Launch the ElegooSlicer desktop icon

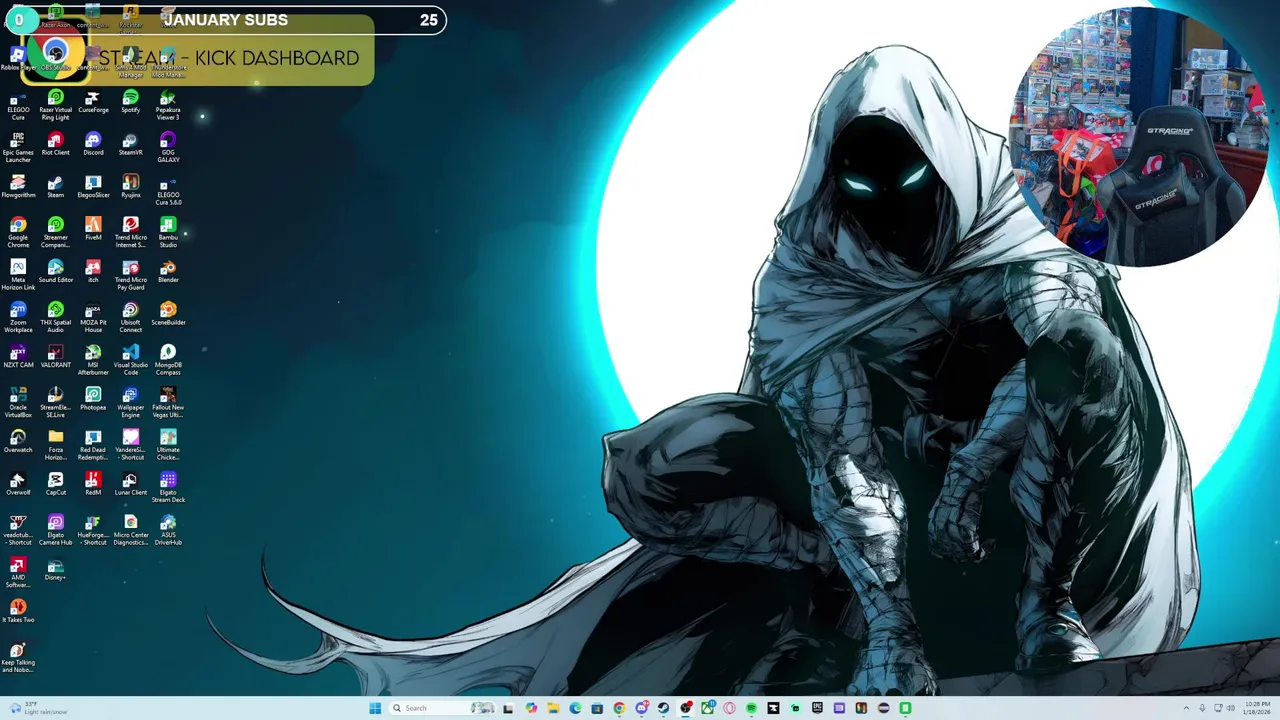click(93, 187)
